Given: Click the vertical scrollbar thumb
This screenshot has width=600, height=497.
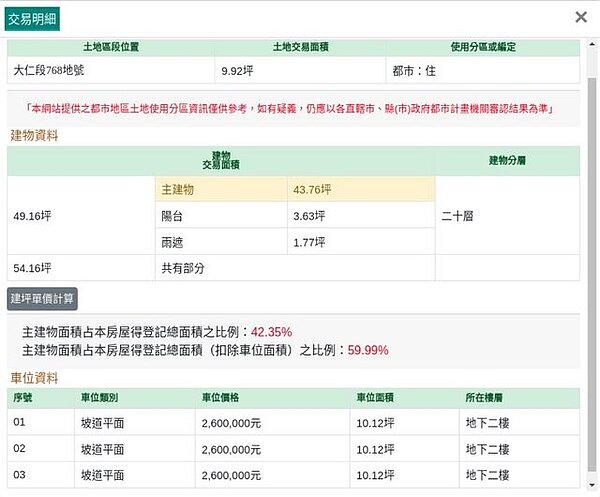Looking at the screenshot, I should tap(592, 274).
